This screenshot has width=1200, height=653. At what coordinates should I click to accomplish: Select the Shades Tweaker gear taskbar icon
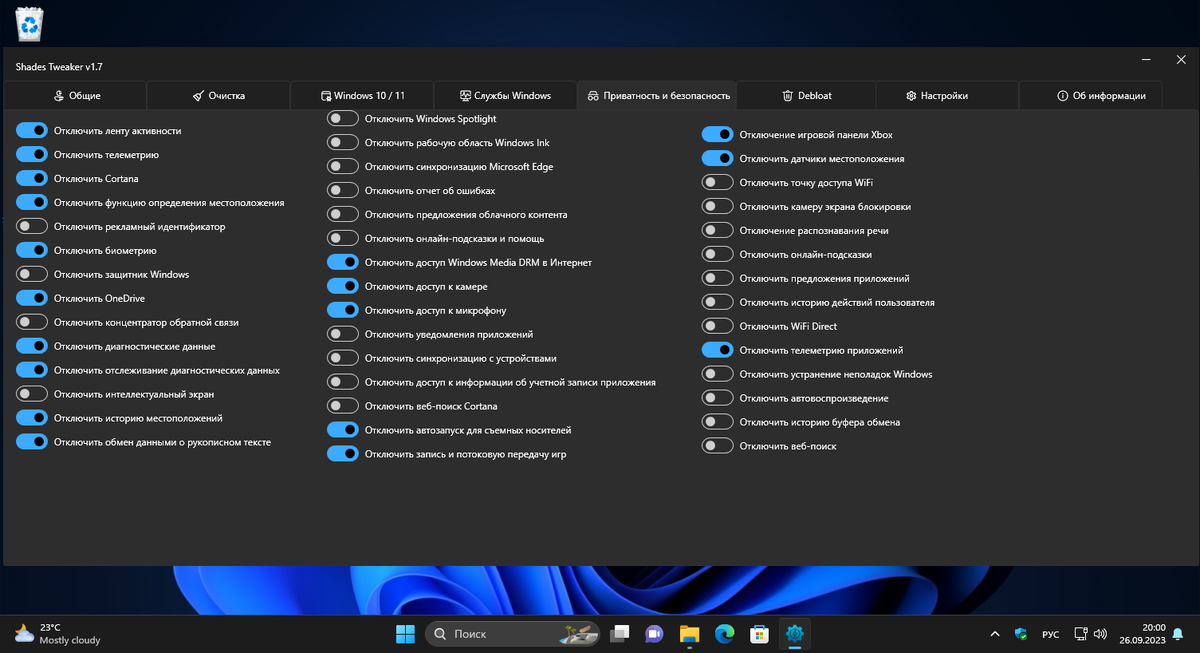795,634
